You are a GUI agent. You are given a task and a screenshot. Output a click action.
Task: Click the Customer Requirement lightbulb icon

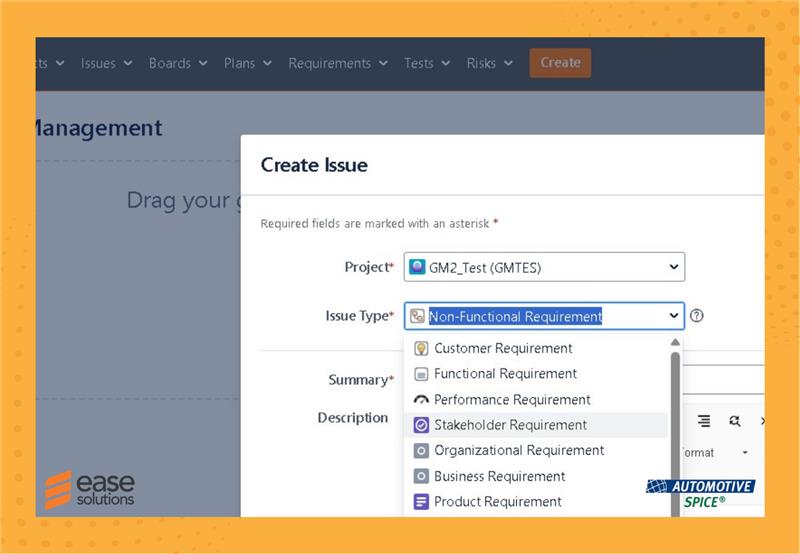pos(421,349)
